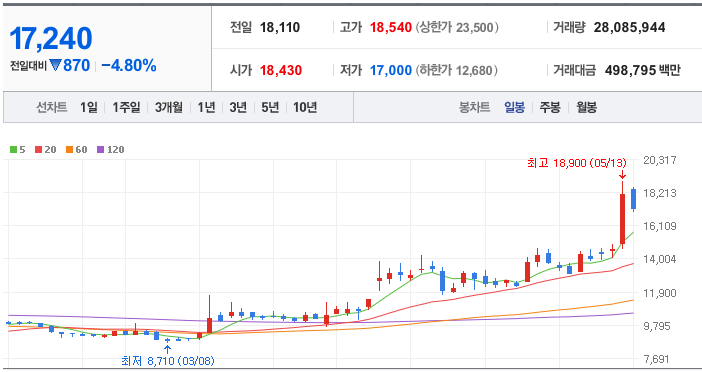This screenshot has height=372, width=702.
Task: Click the orange 60-day moving average swatch
Action: 69,150
